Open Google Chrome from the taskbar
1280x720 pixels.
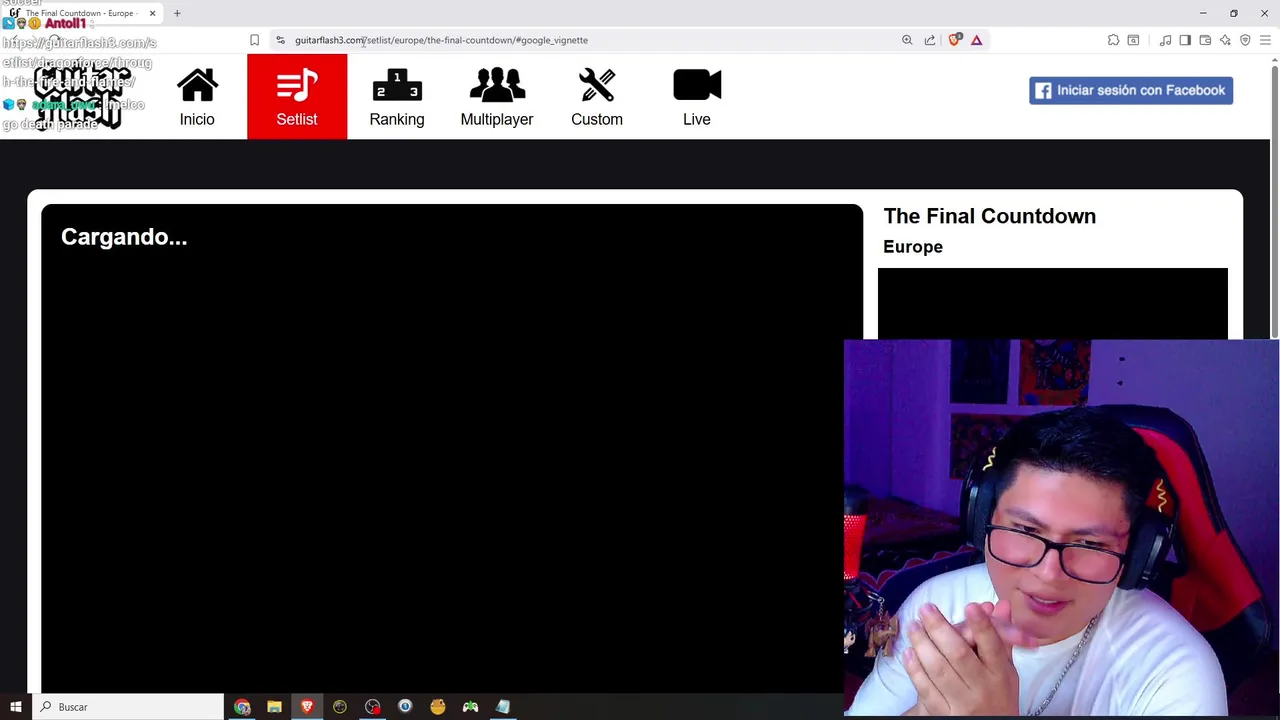point(242,707)
